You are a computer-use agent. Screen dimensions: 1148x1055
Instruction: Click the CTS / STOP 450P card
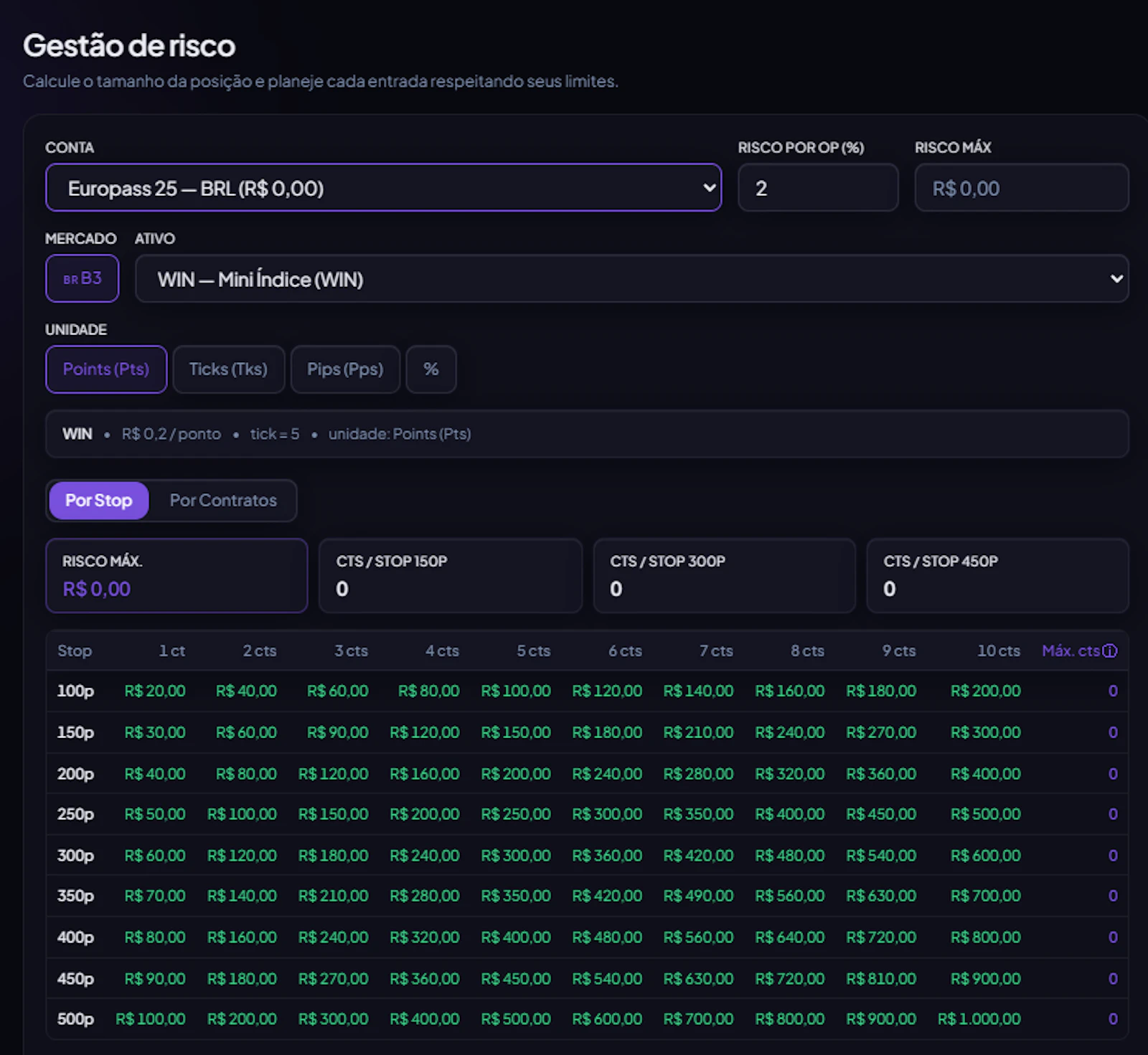998,576
